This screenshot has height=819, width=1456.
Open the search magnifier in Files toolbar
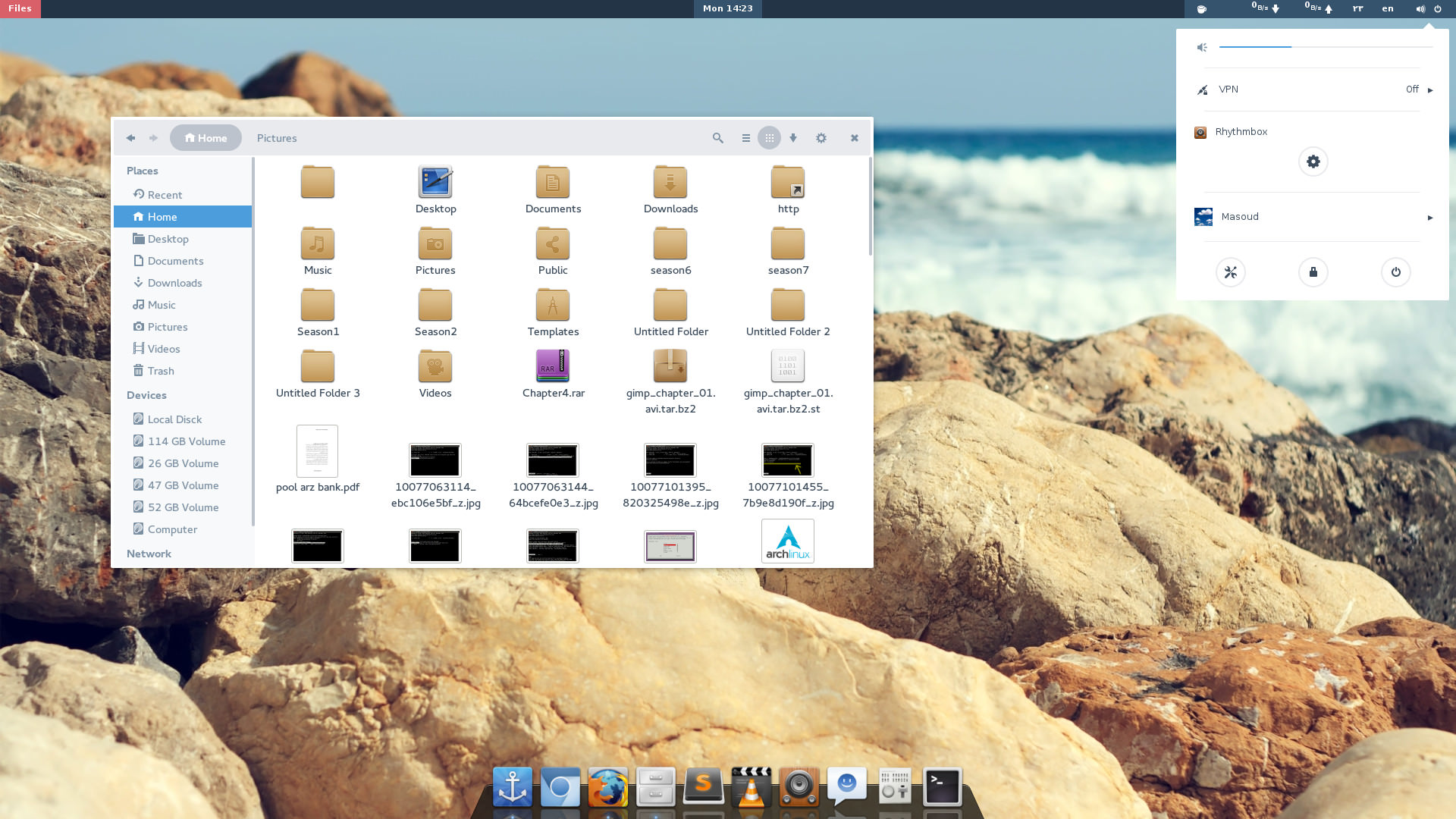(x=717, y=138)
